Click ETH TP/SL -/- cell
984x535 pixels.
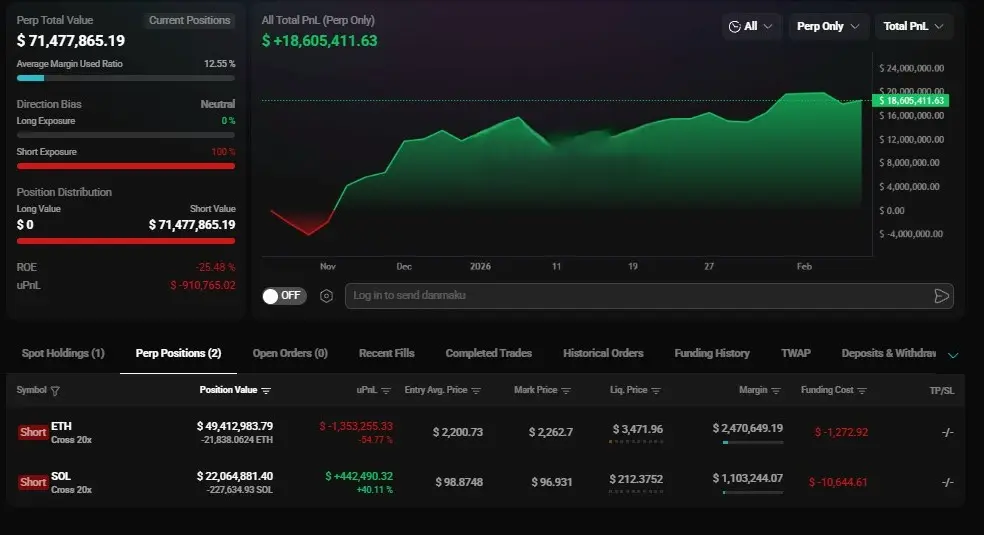tap(948, 432)
